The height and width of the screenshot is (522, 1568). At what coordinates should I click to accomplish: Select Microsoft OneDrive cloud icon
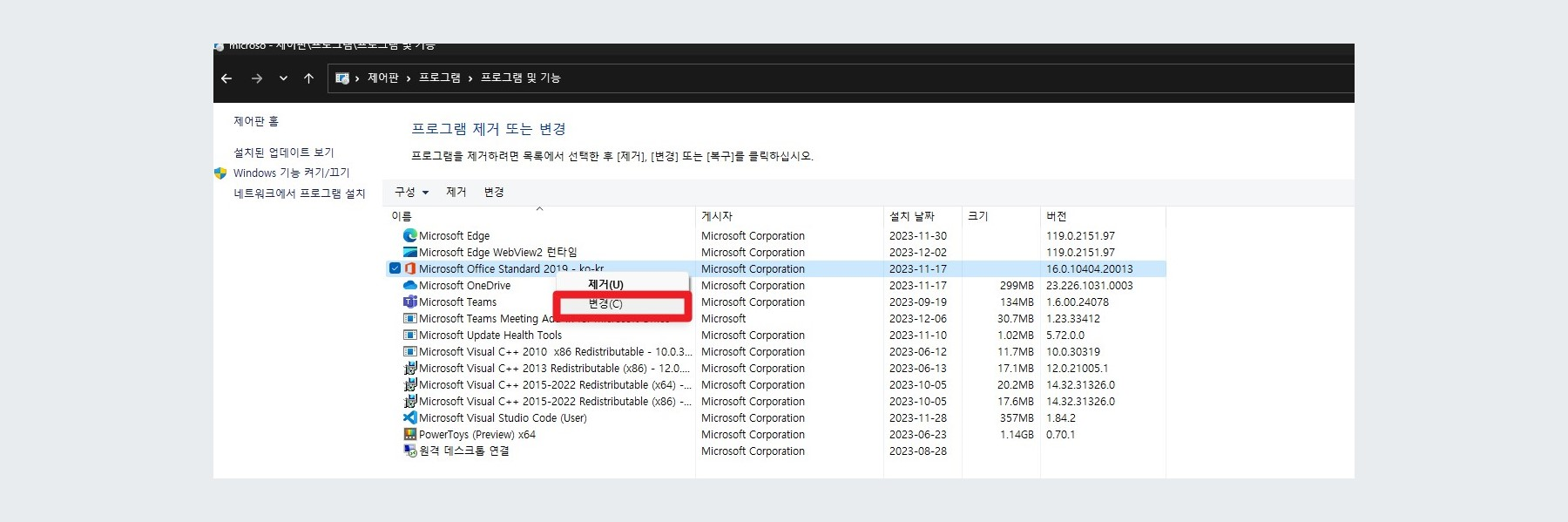tap(410, 285)
